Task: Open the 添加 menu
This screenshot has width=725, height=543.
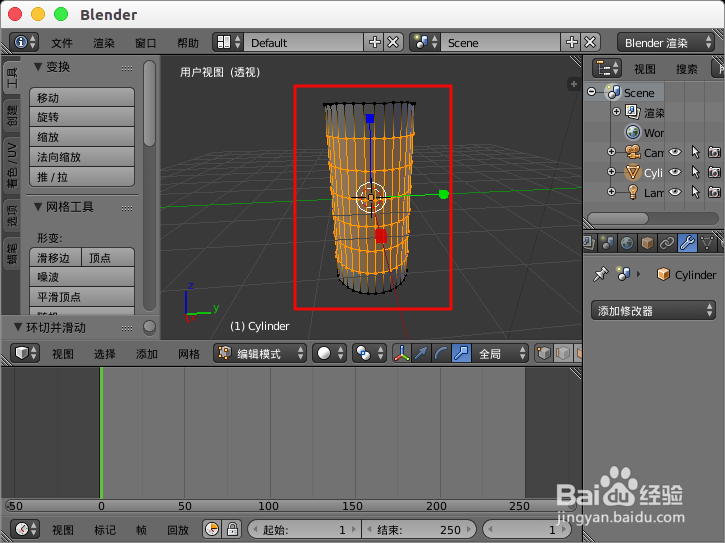Action: coord(147,354)
